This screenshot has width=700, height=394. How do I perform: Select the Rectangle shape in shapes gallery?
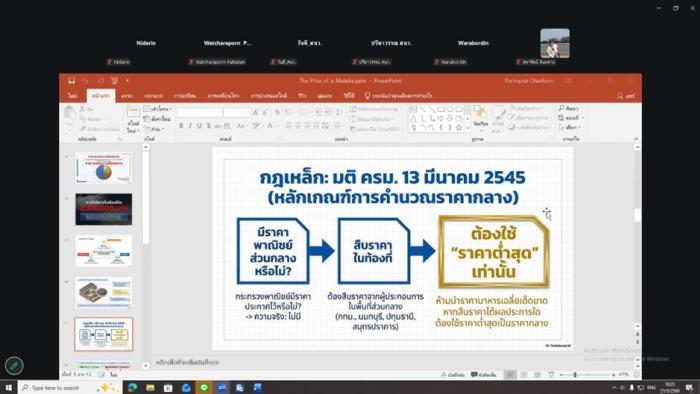(x=441, y=109)
